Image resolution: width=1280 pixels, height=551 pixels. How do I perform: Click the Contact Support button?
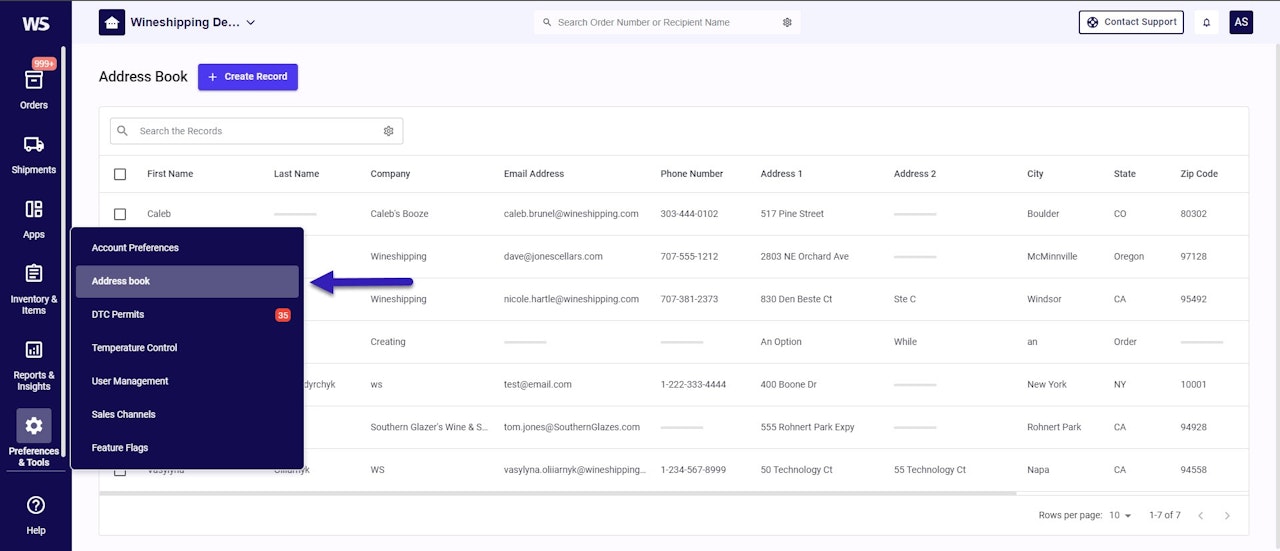1131,22
